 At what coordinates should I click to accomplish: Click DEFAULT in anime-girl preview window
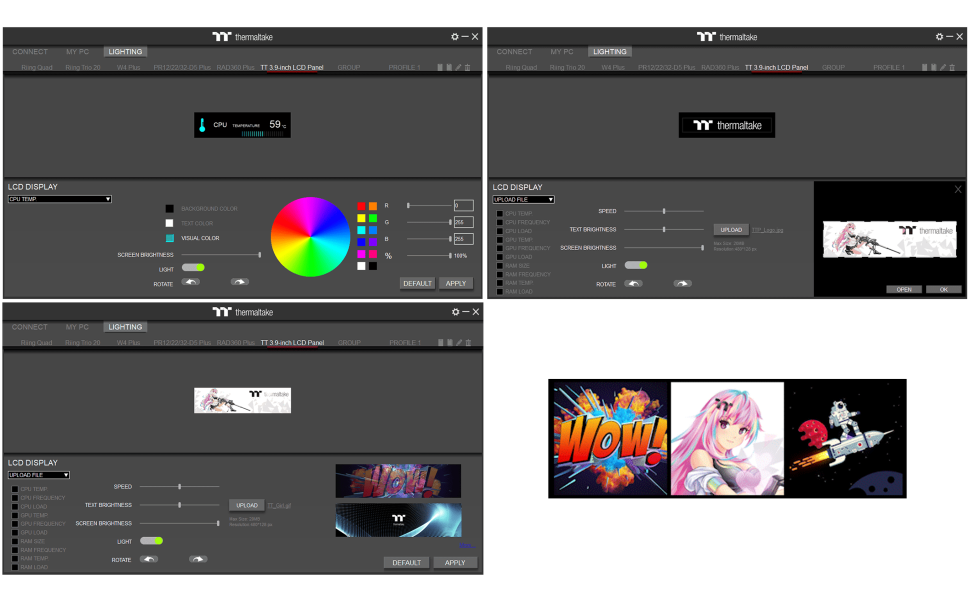(406, 562)
